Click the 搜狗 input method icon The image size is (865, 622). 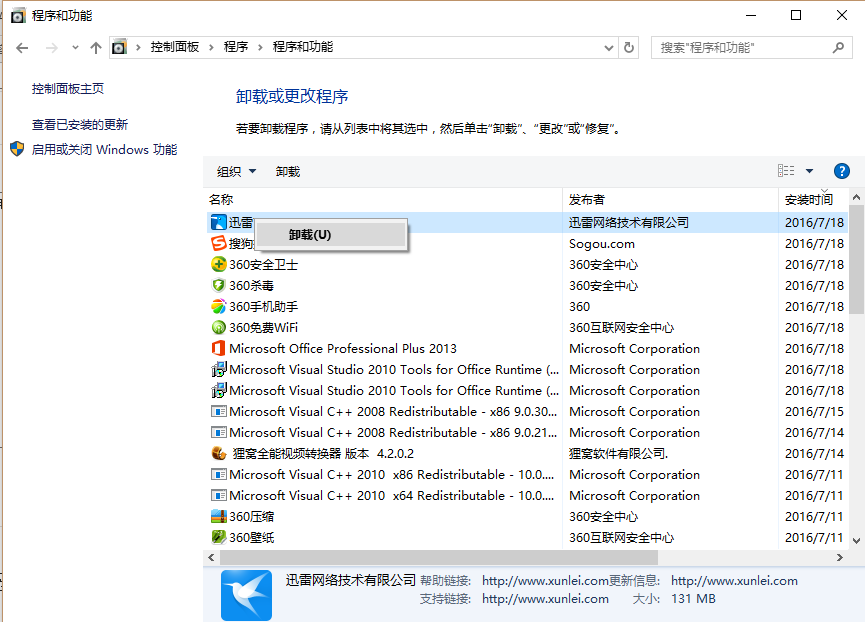tap(219, 243)
